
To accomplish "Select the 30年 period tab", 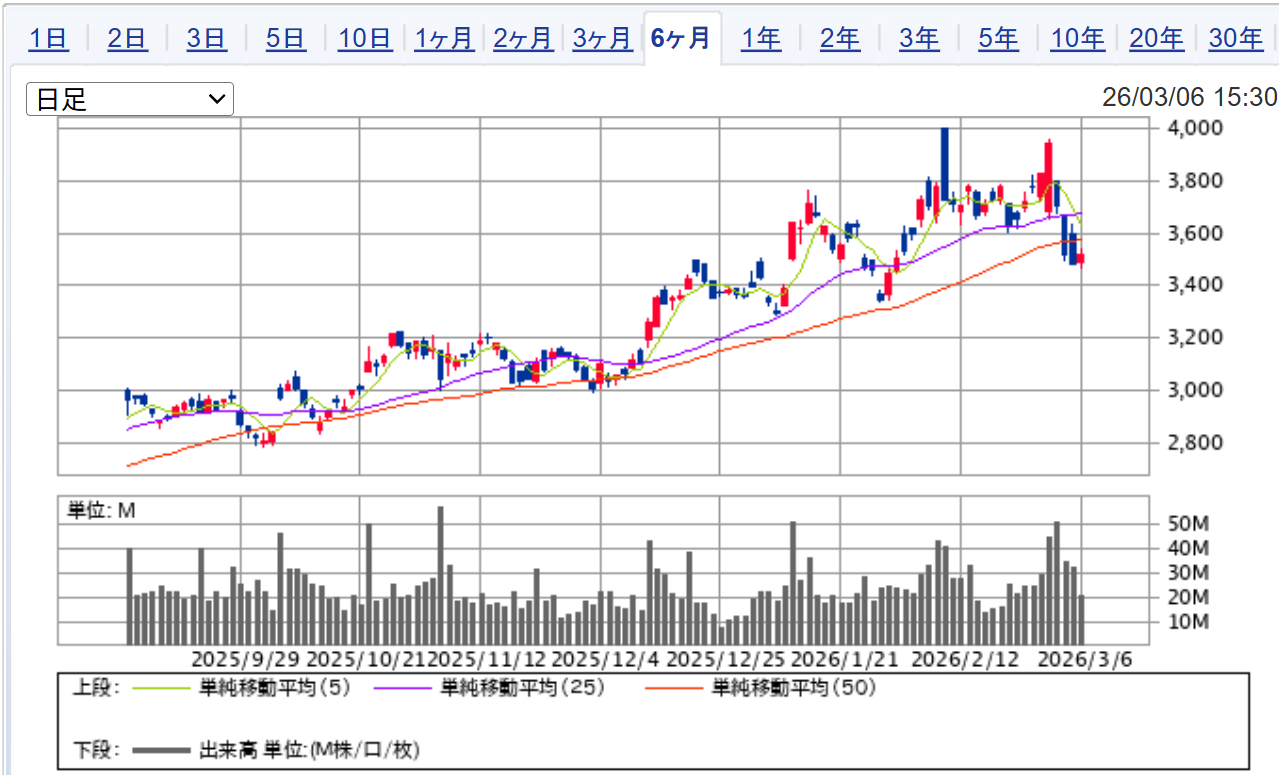I will click(1236, 39).
